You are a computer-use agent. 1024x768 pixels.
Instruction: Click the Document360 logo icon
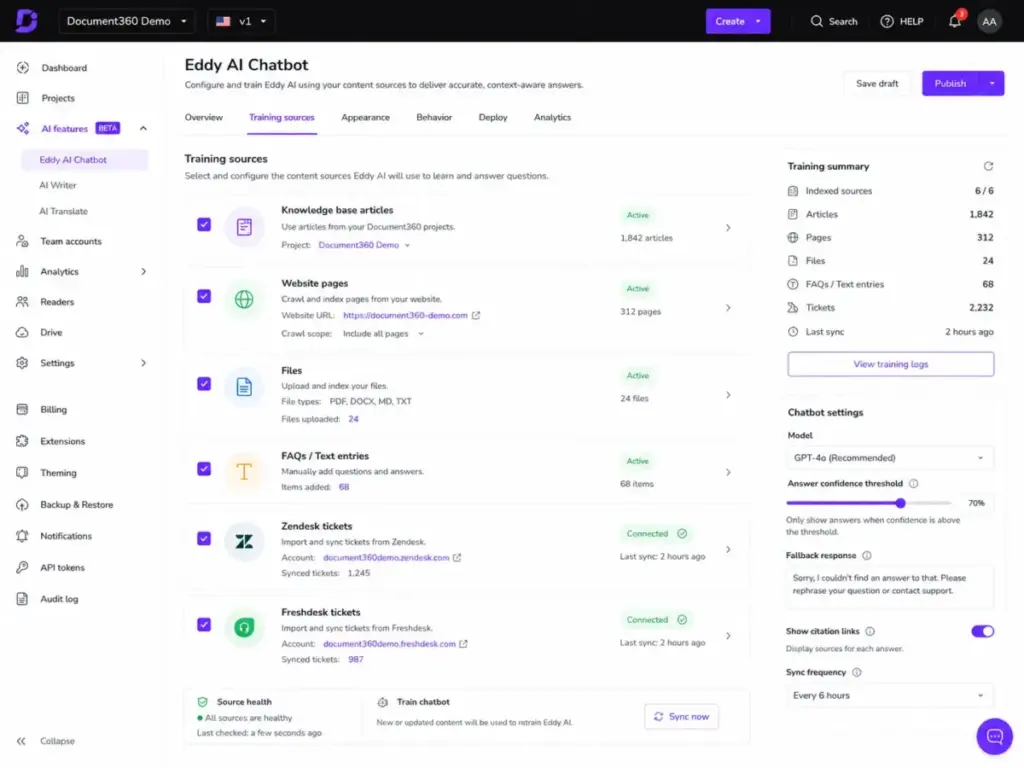coord(27,21)
